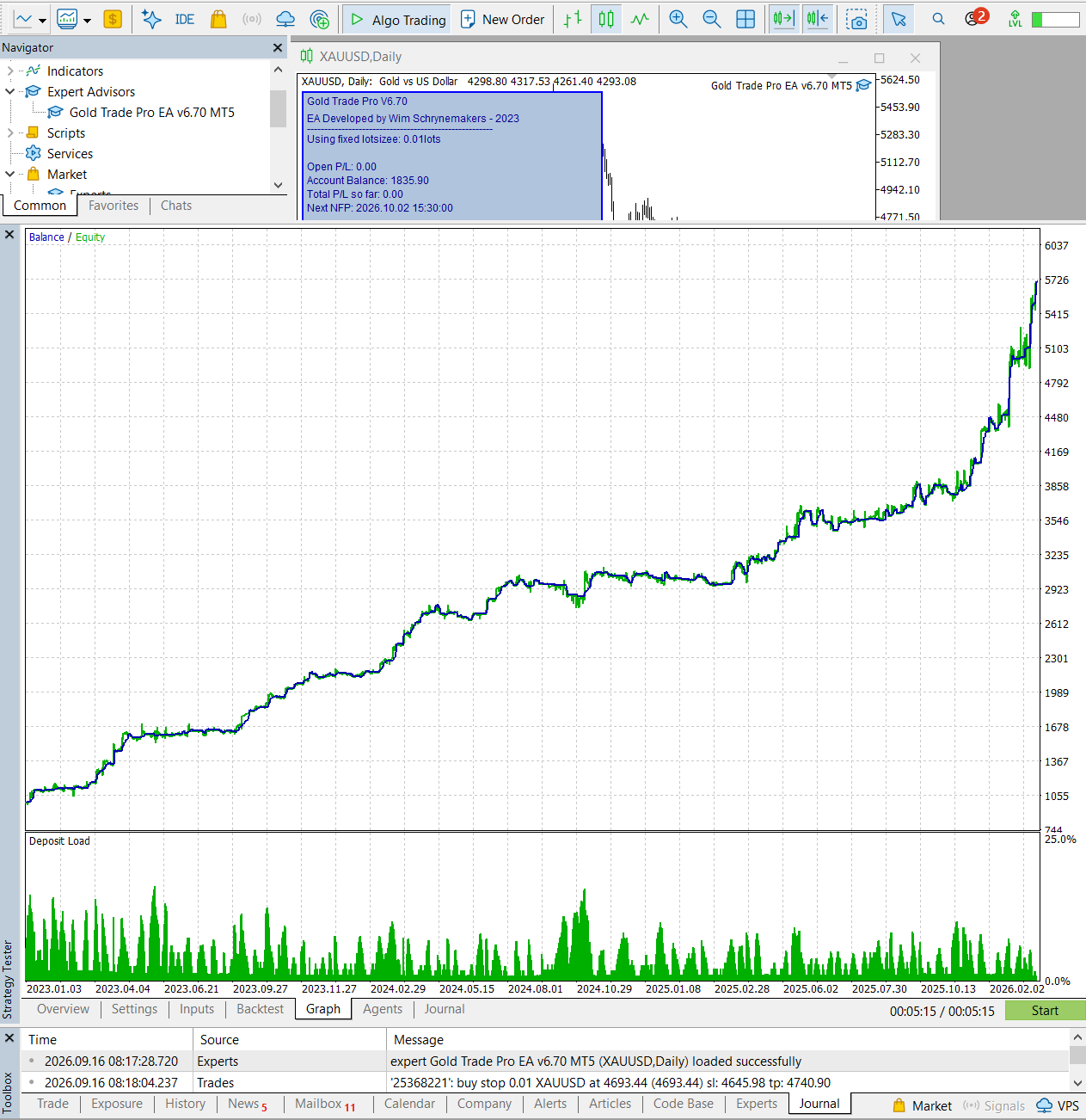The width and height of the screenshot is (1086, 1120).
Task: Click the Source column header
Action: (x=289, y=1040)
